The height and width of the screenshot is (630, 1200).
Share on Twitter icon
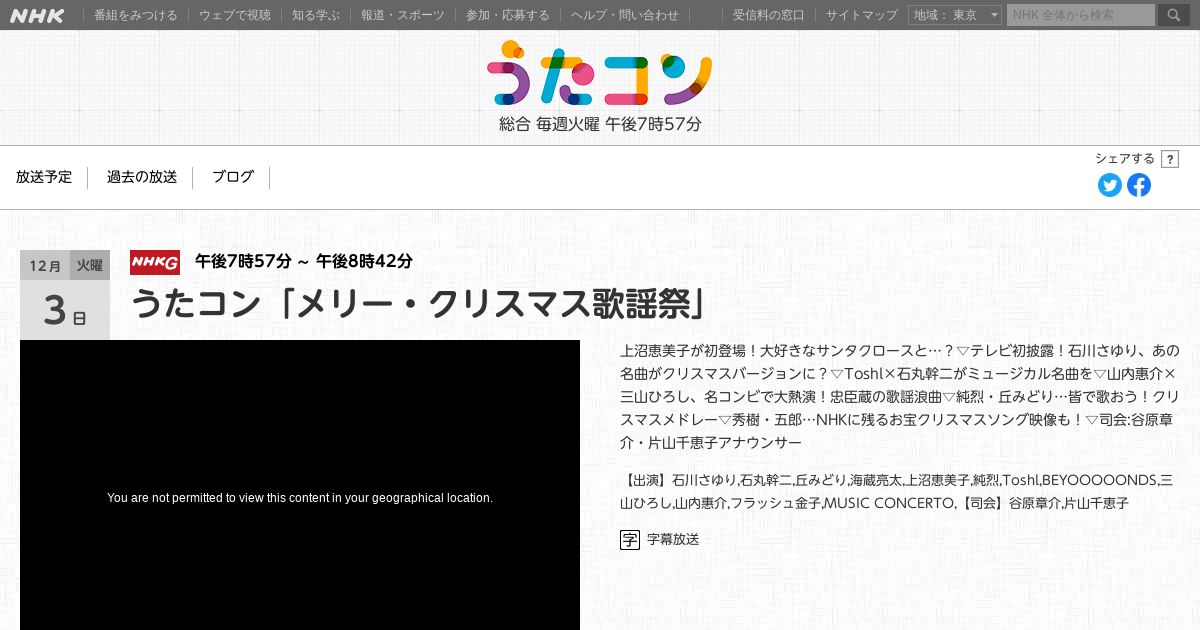1110,185
